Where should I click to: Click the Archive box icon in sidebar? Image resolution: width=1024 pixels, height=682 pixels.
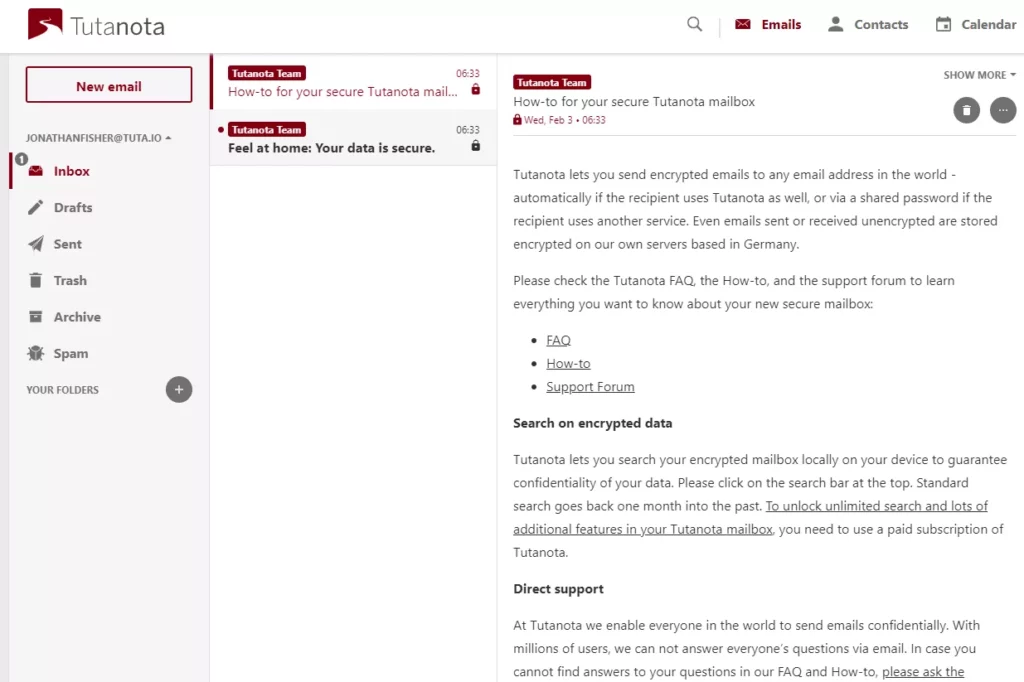[x=36, y=317]
